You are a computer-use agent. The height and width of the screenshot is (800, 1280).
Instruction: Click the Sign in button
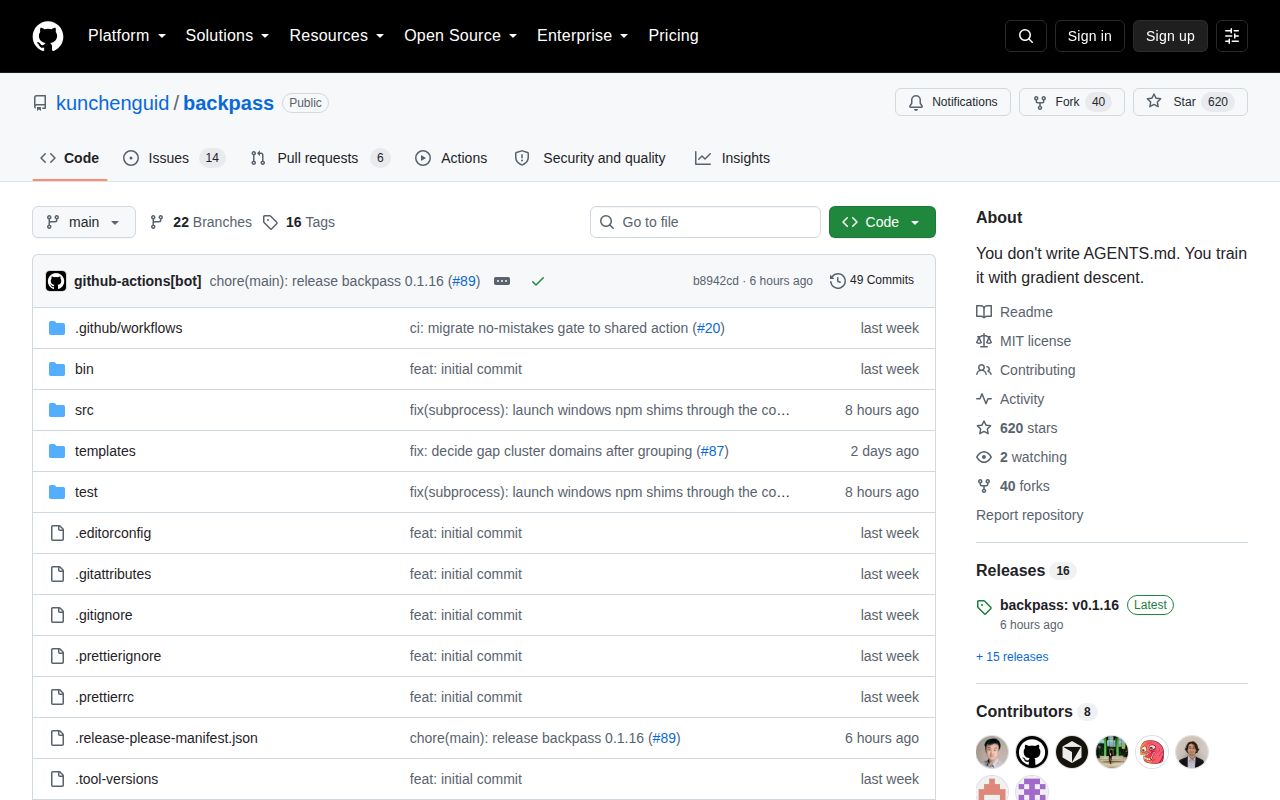pos(1089,36)
